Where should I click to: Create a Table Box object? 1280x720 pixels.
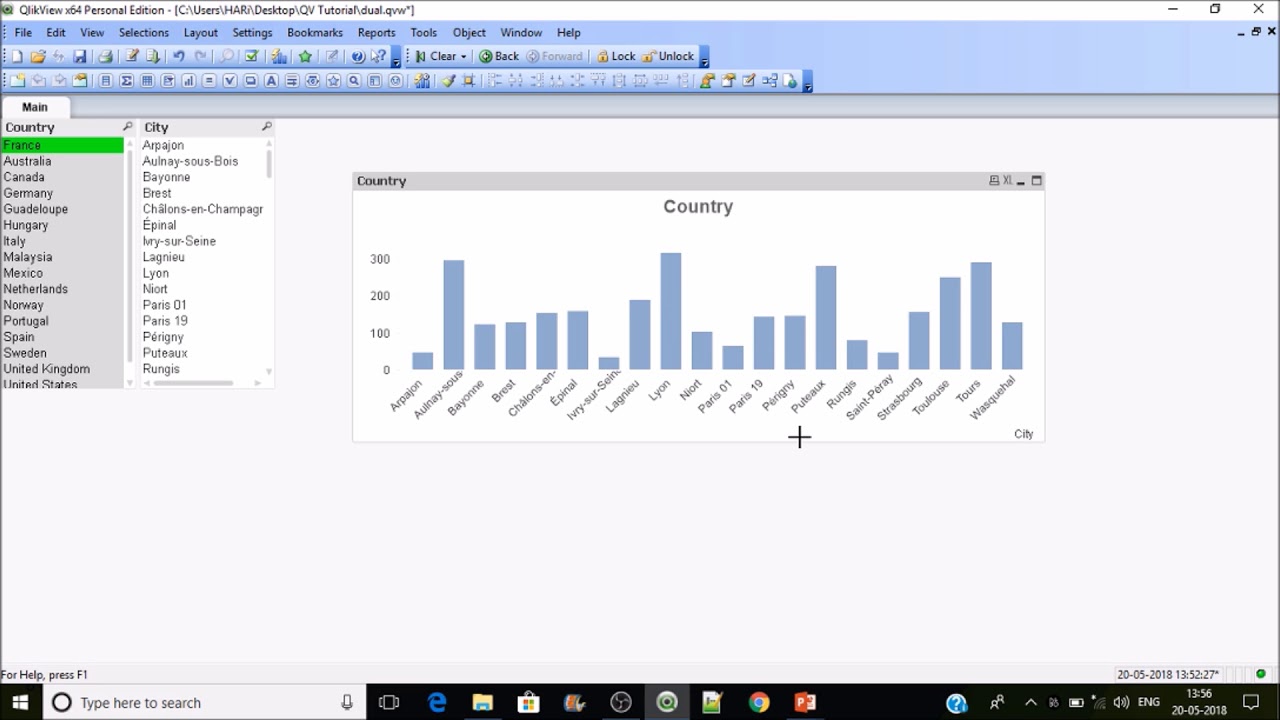point(147,81)
